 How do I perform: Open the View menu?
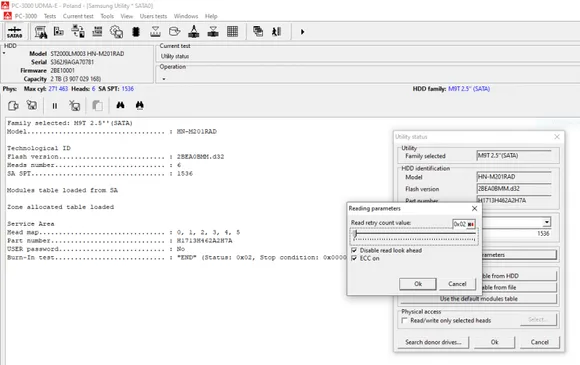coord(127,16)
